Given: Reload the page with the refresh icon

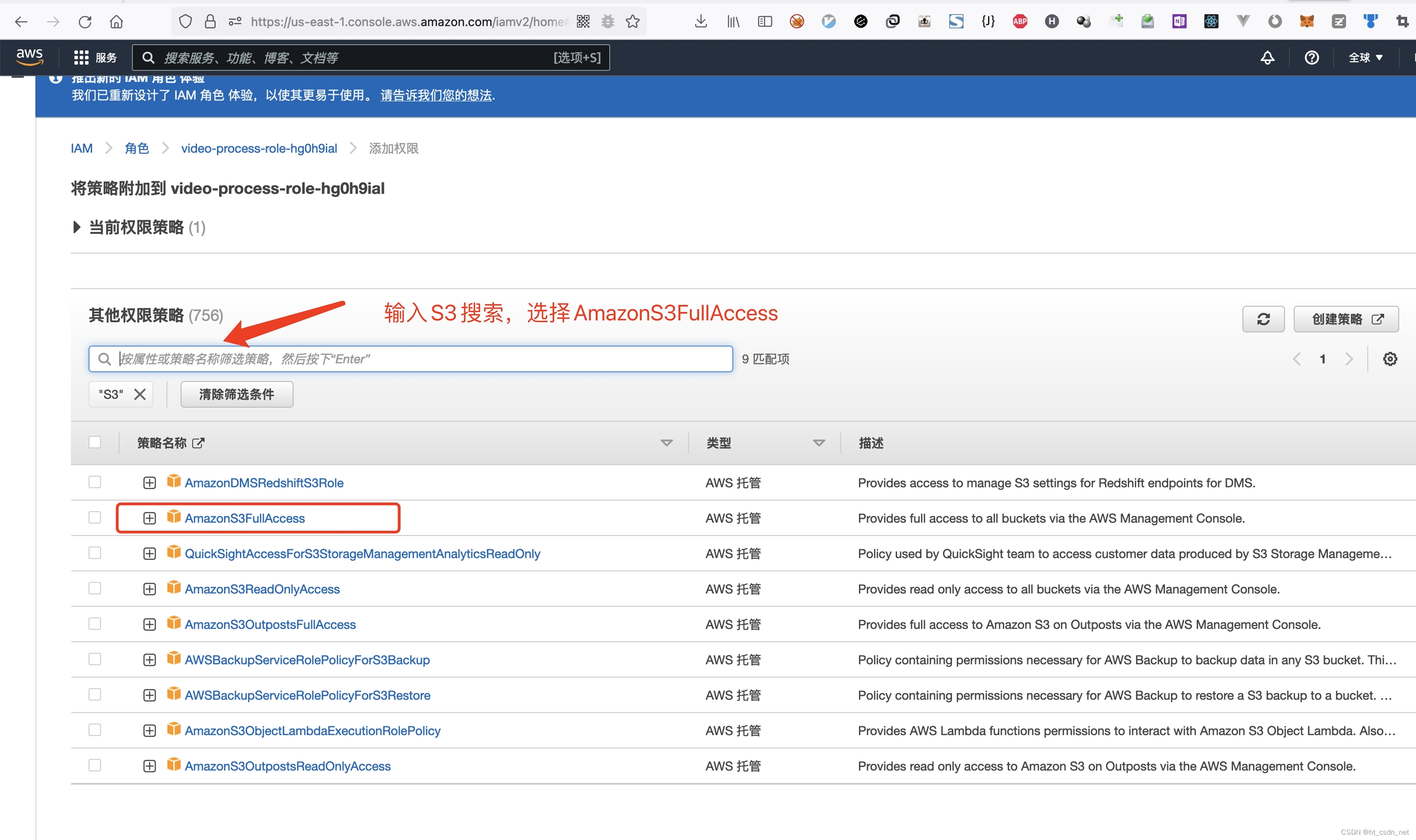Looking at the screenshot, I should (x=85, y=22).
